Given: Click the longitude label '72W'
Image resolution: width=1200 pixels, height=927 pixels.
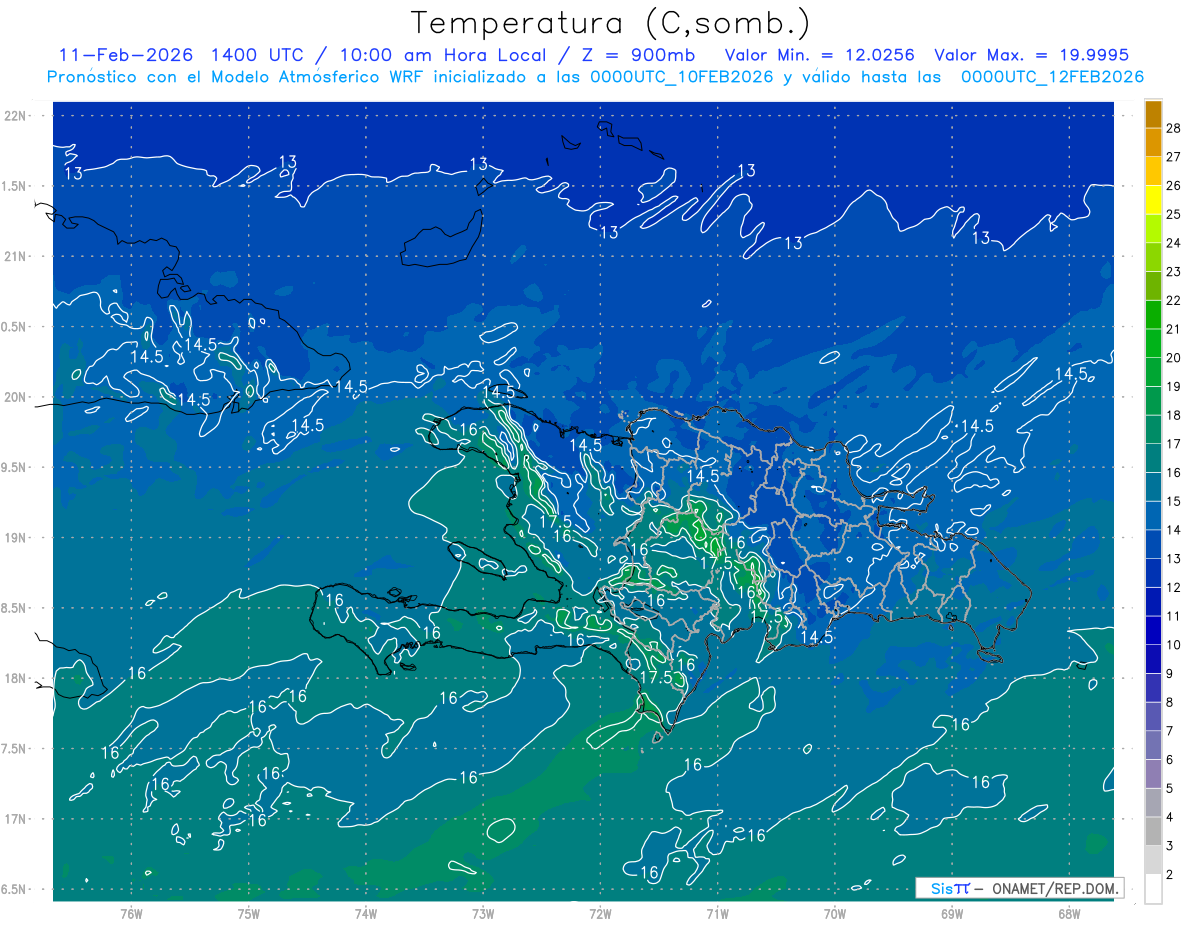Looking at the screenshot, I should tap(600, 914).
